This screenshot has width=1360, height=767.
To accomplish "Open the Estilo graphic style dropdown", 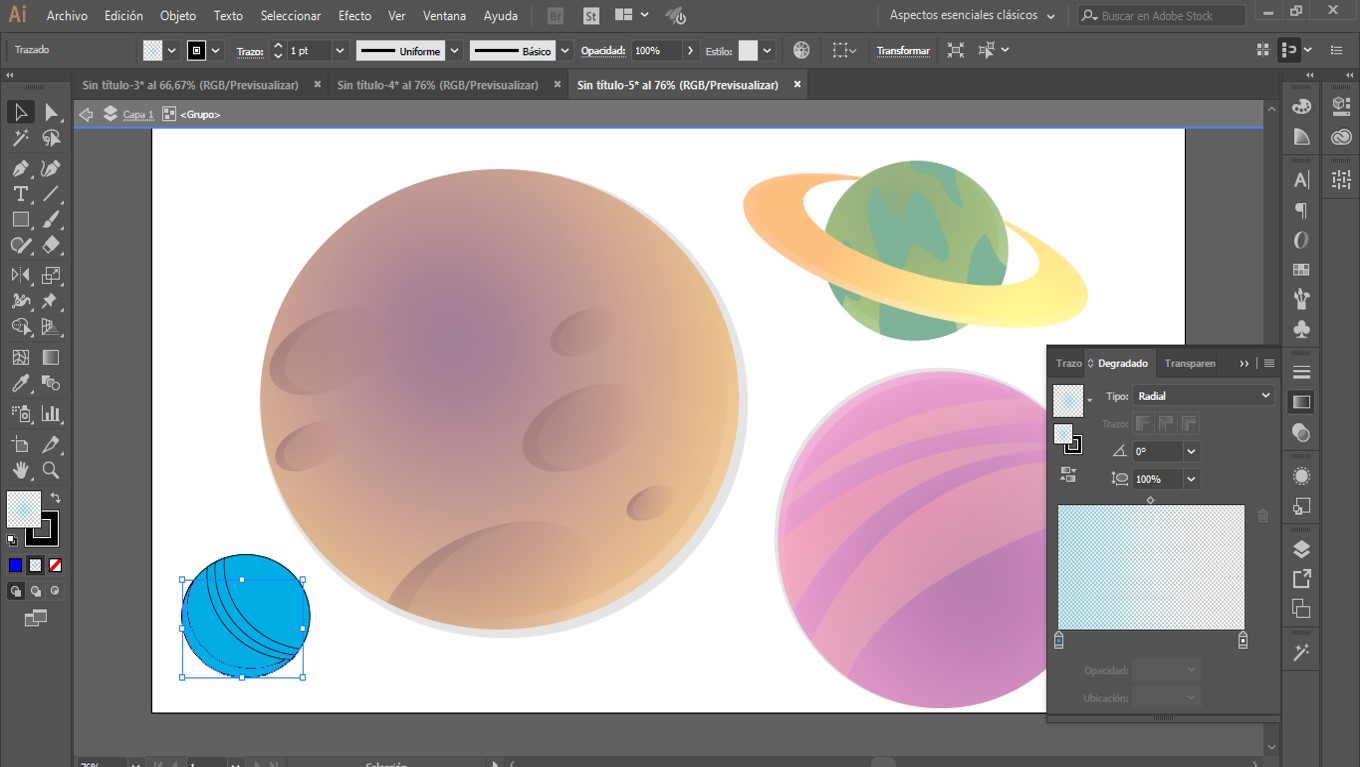I will (768, 50).
